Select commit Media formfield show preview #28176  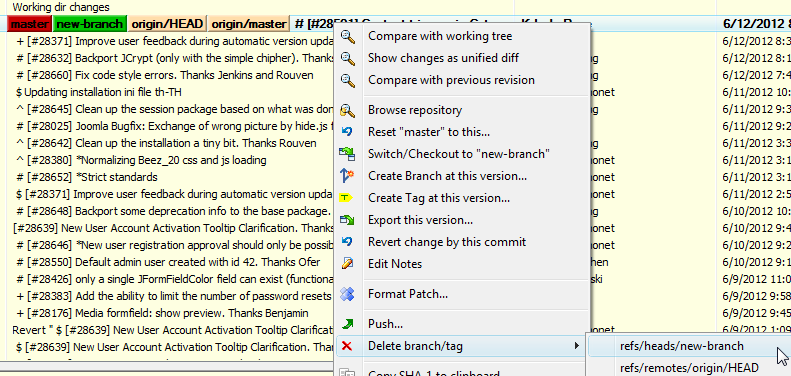tap(162, 313)
